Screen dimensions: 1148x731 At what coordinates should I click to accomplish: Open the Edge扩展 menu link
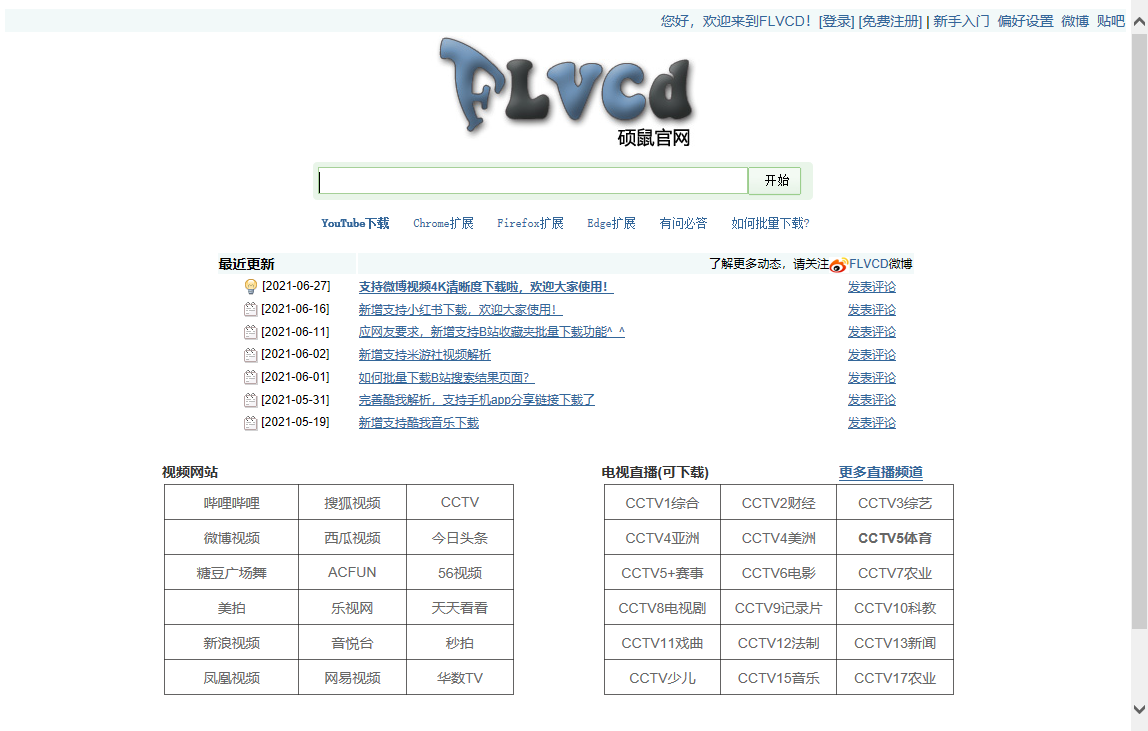pos(611,223)
